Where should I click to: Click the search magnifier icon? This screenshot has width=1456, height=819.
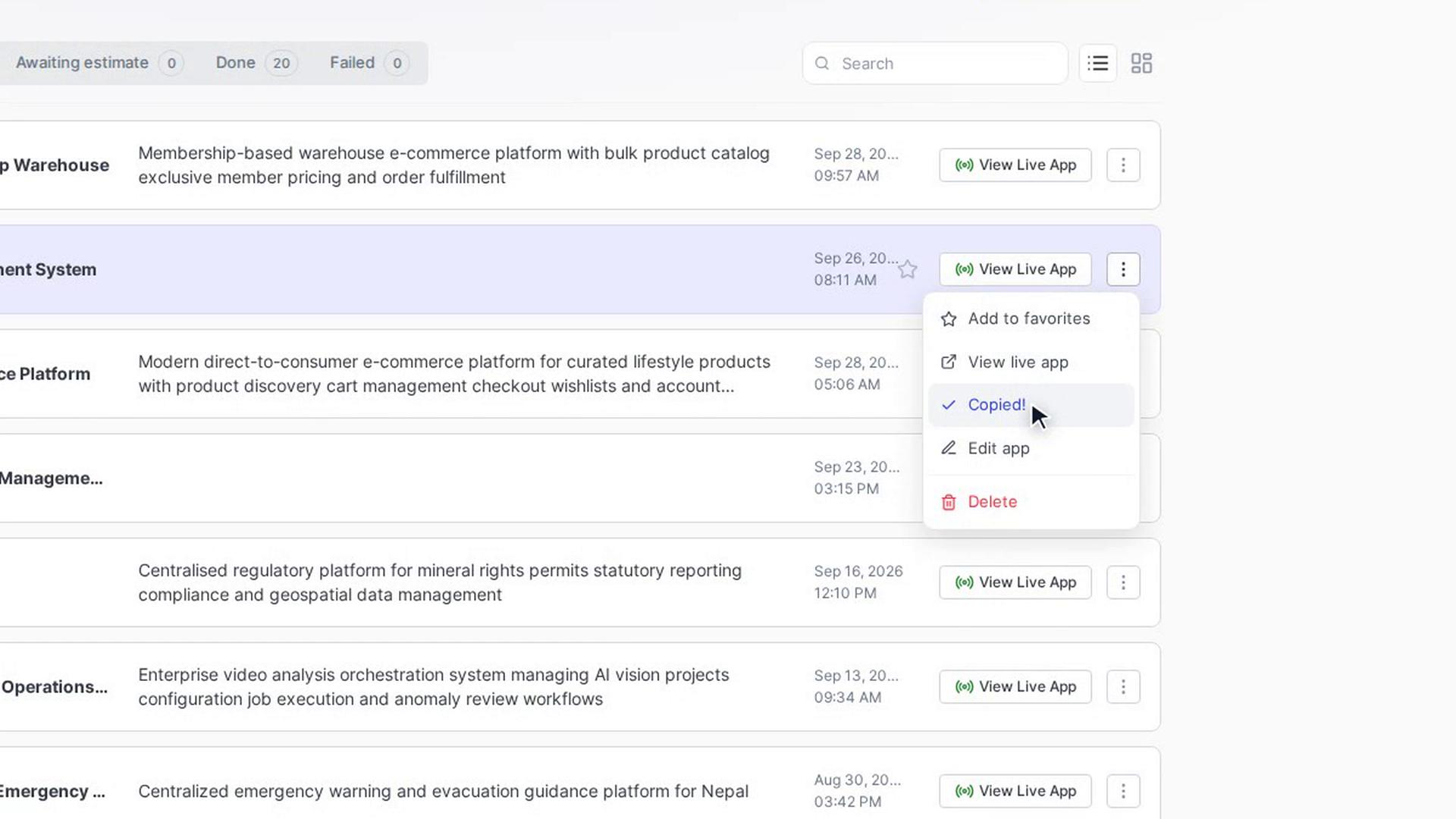(822, 63)
